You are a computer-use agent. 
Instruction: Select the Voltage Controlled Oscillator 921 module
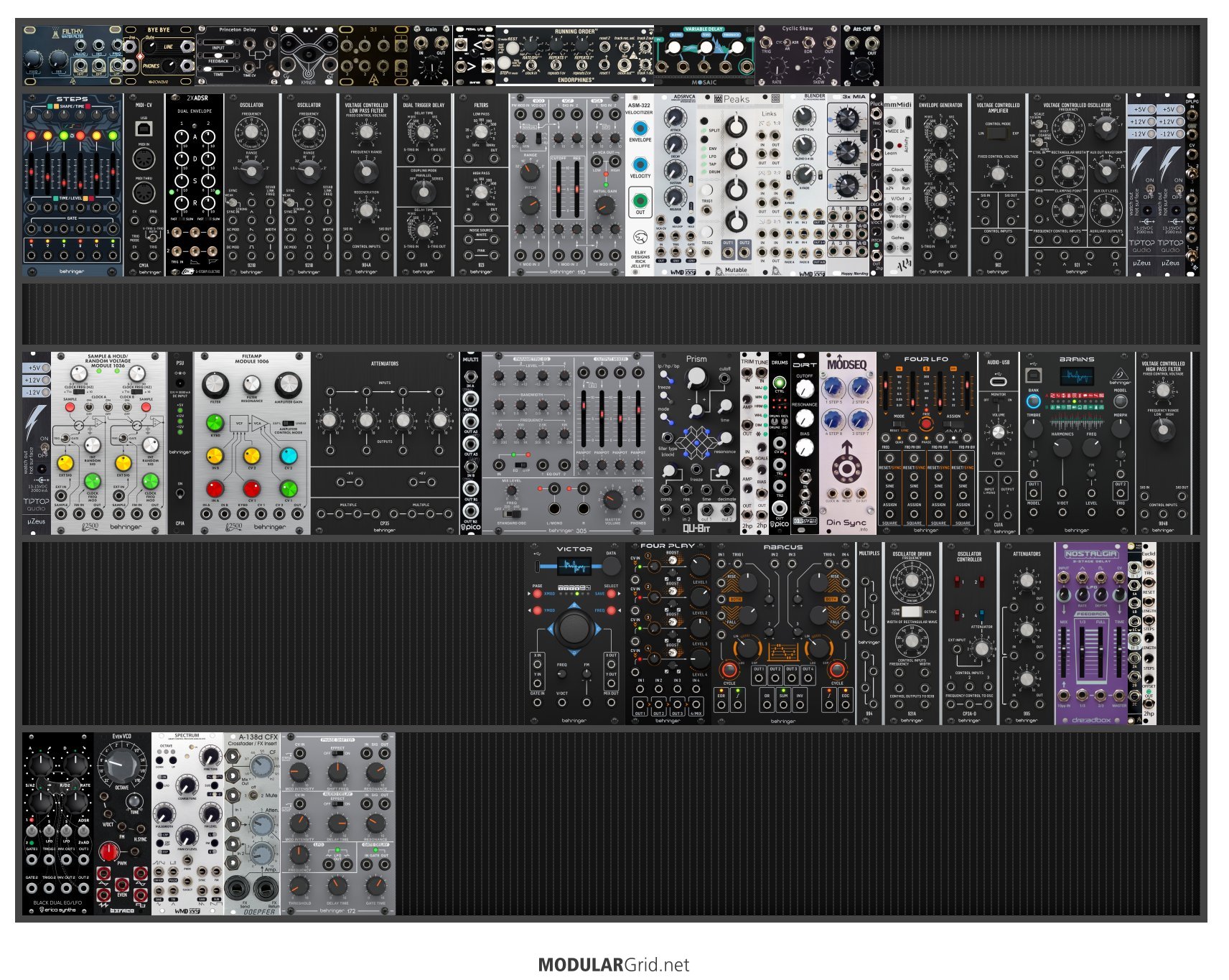(x=1077, y=185)
